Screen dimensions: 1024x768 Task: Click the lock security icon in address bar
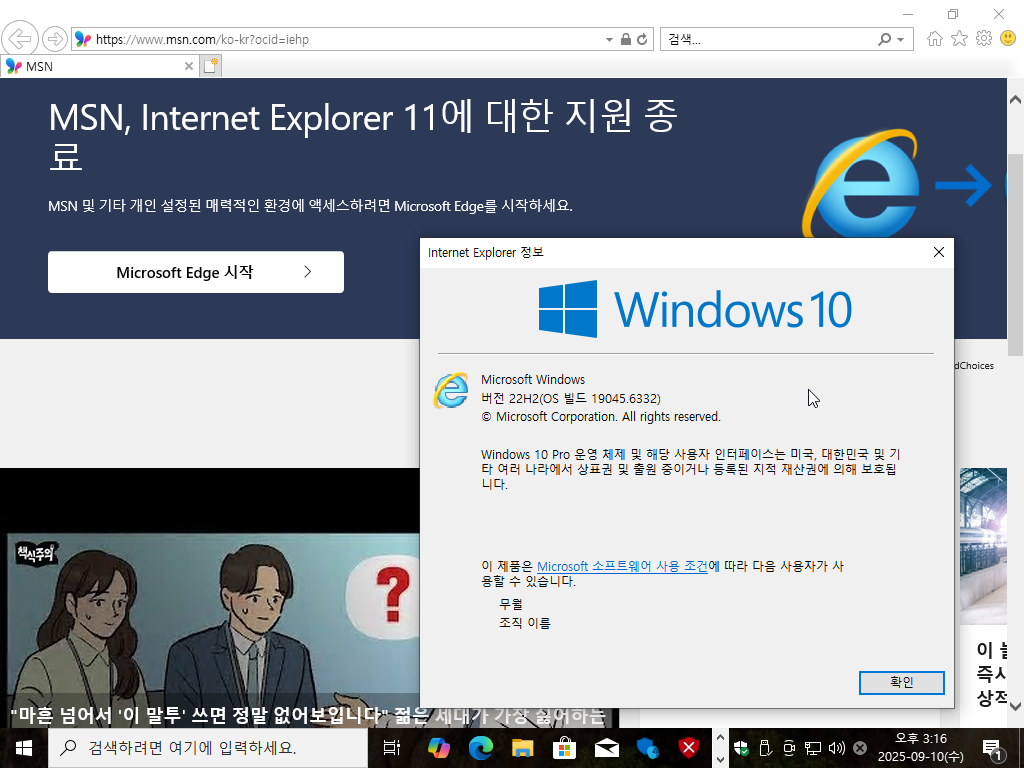tap(626, 39)
